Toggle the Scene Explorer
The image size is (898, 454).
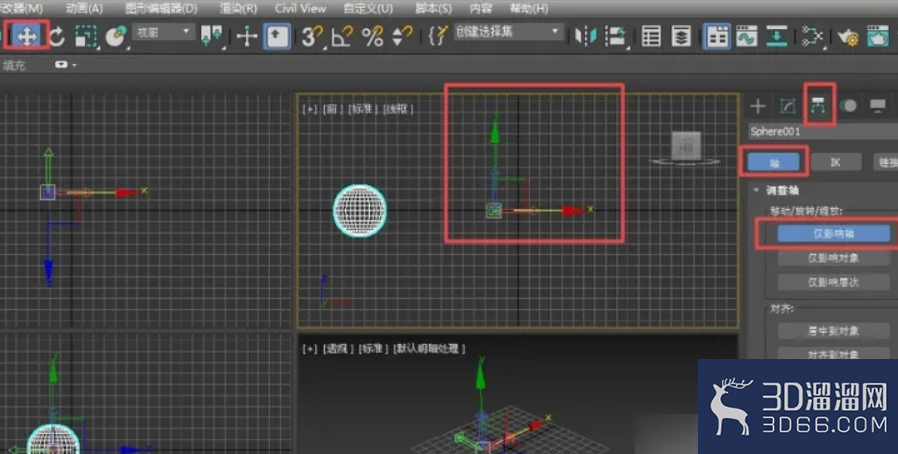651,37
